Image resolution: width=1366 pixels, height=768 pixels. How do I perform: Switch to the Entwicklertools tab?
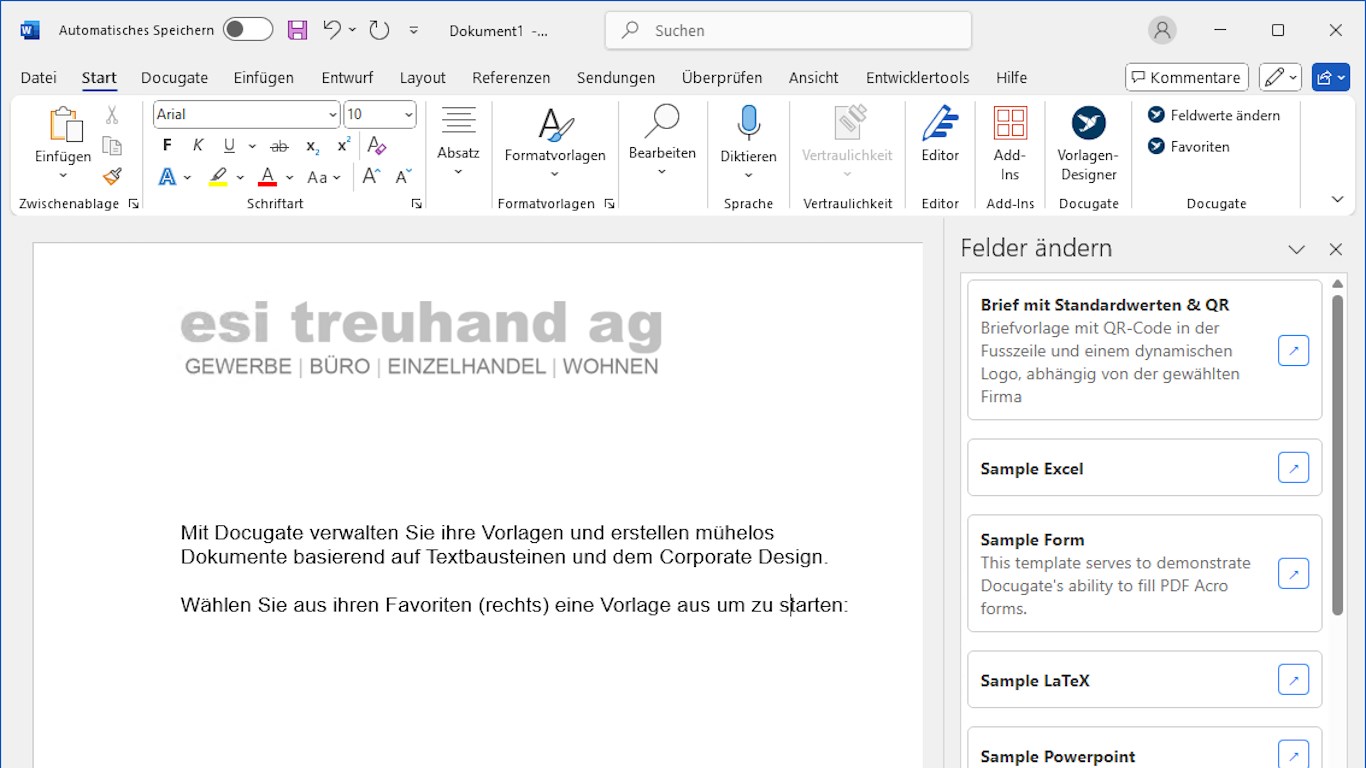(x=918, y=77)
